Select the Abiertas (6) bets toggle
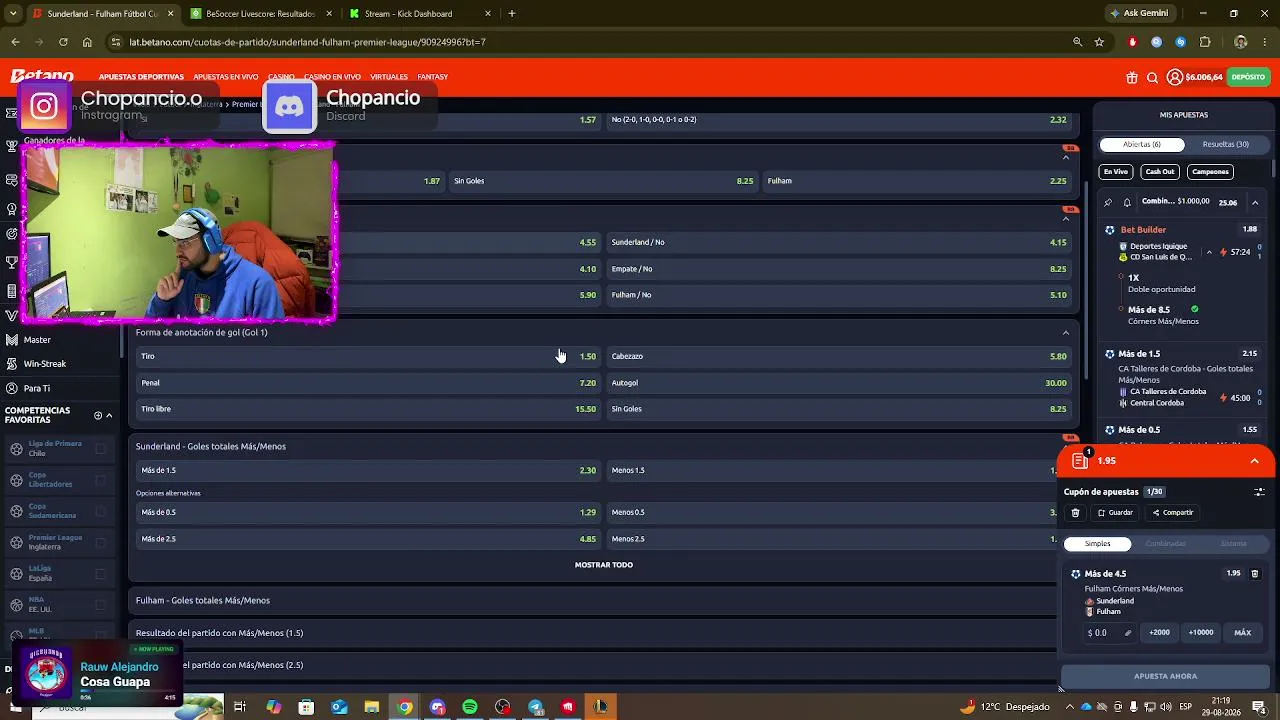Screen dimensions: 1280x720 coord(1142,144)
